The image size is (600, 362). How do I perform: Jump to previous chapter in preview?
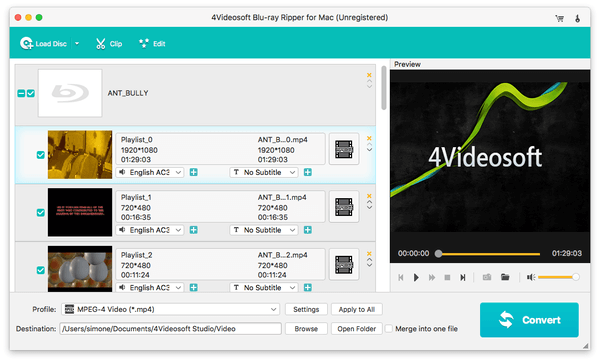[x=401, y=277]
